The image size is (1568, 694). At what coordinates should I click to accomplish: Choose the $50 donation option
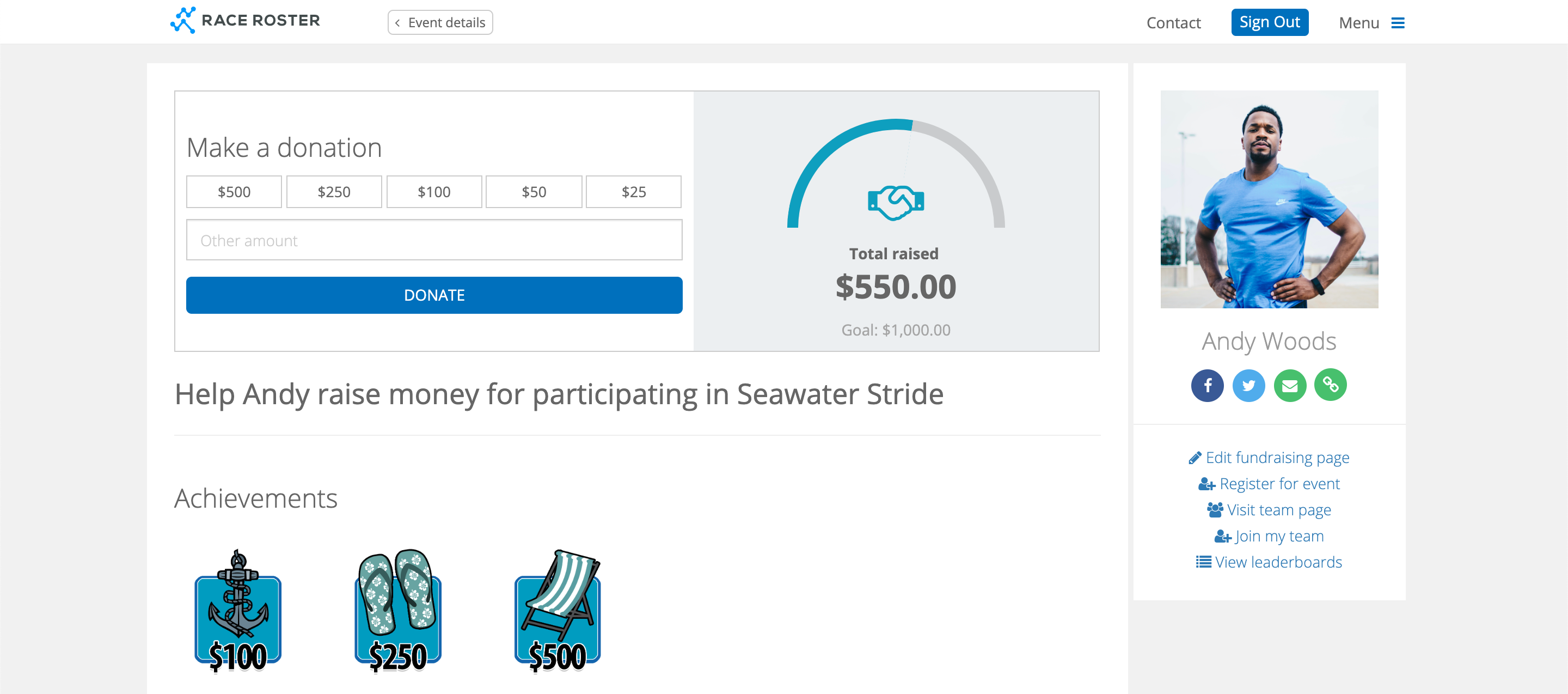(x=534, y=192)
